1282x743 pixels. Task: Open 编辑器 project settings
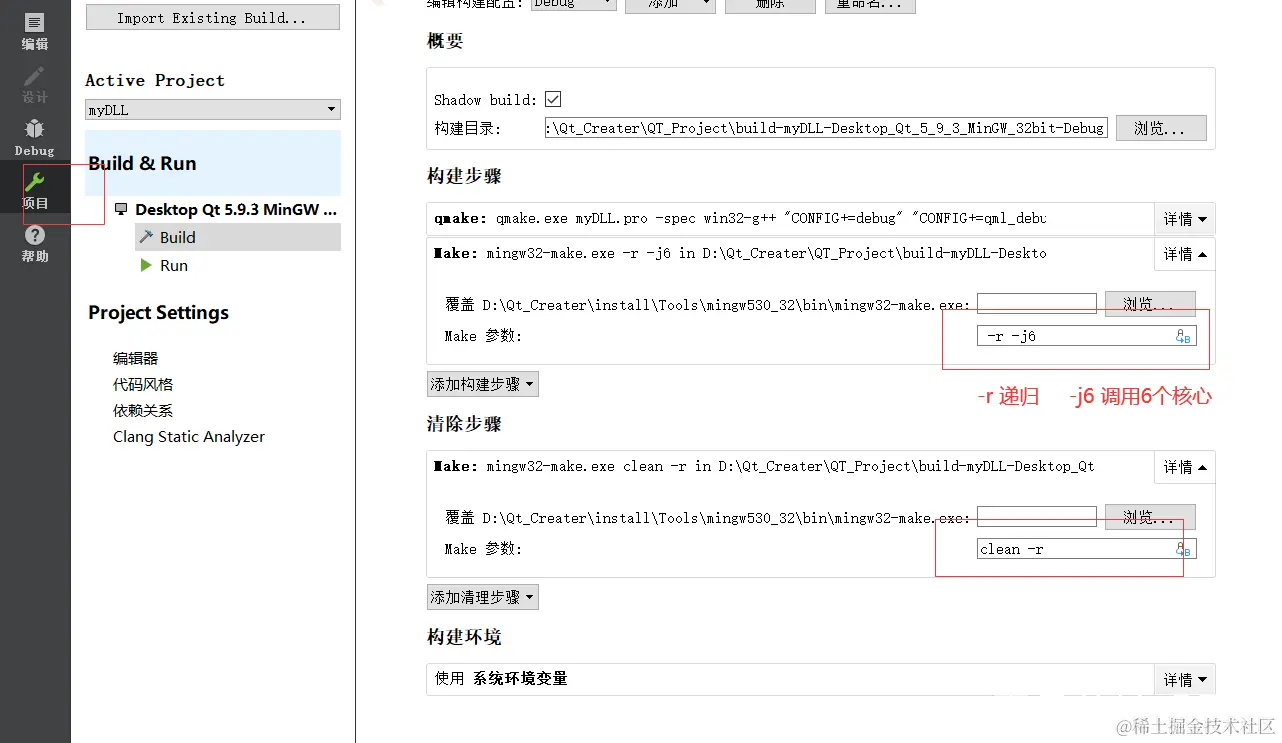tap(136, 358)
